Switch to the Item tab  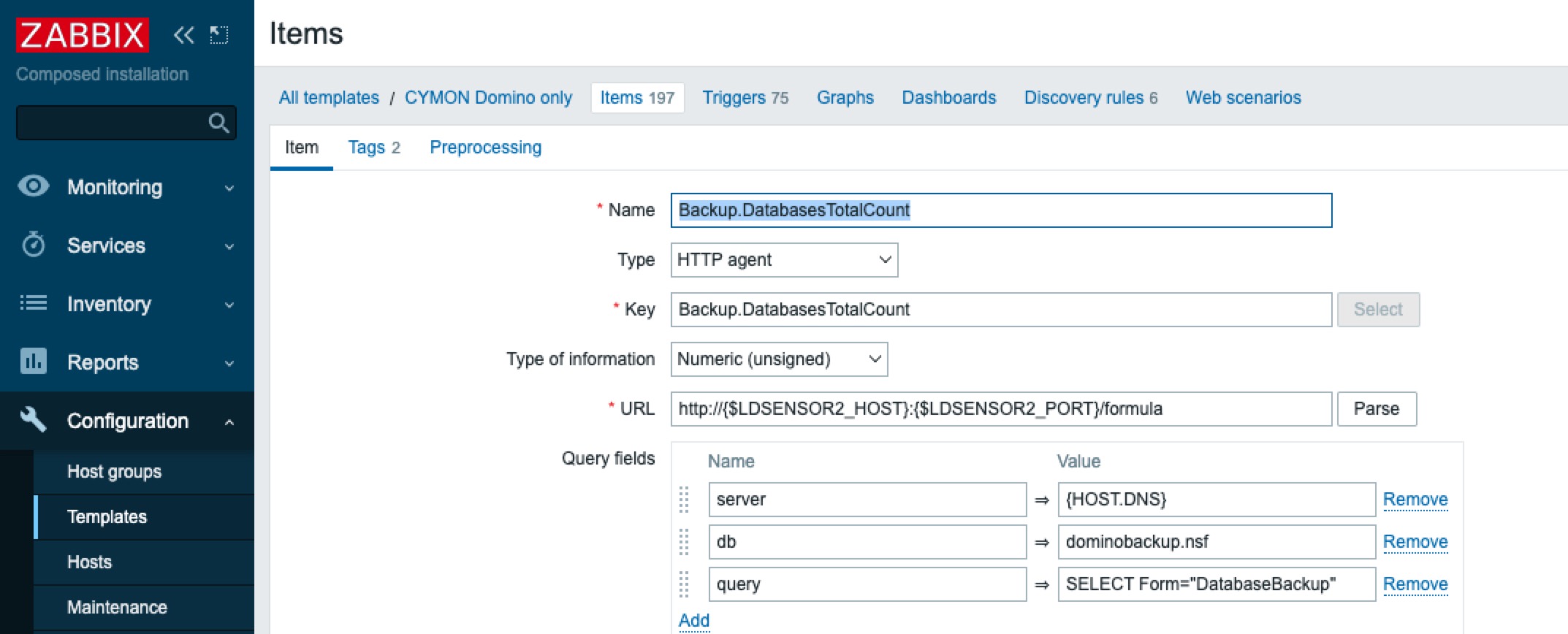302,148
